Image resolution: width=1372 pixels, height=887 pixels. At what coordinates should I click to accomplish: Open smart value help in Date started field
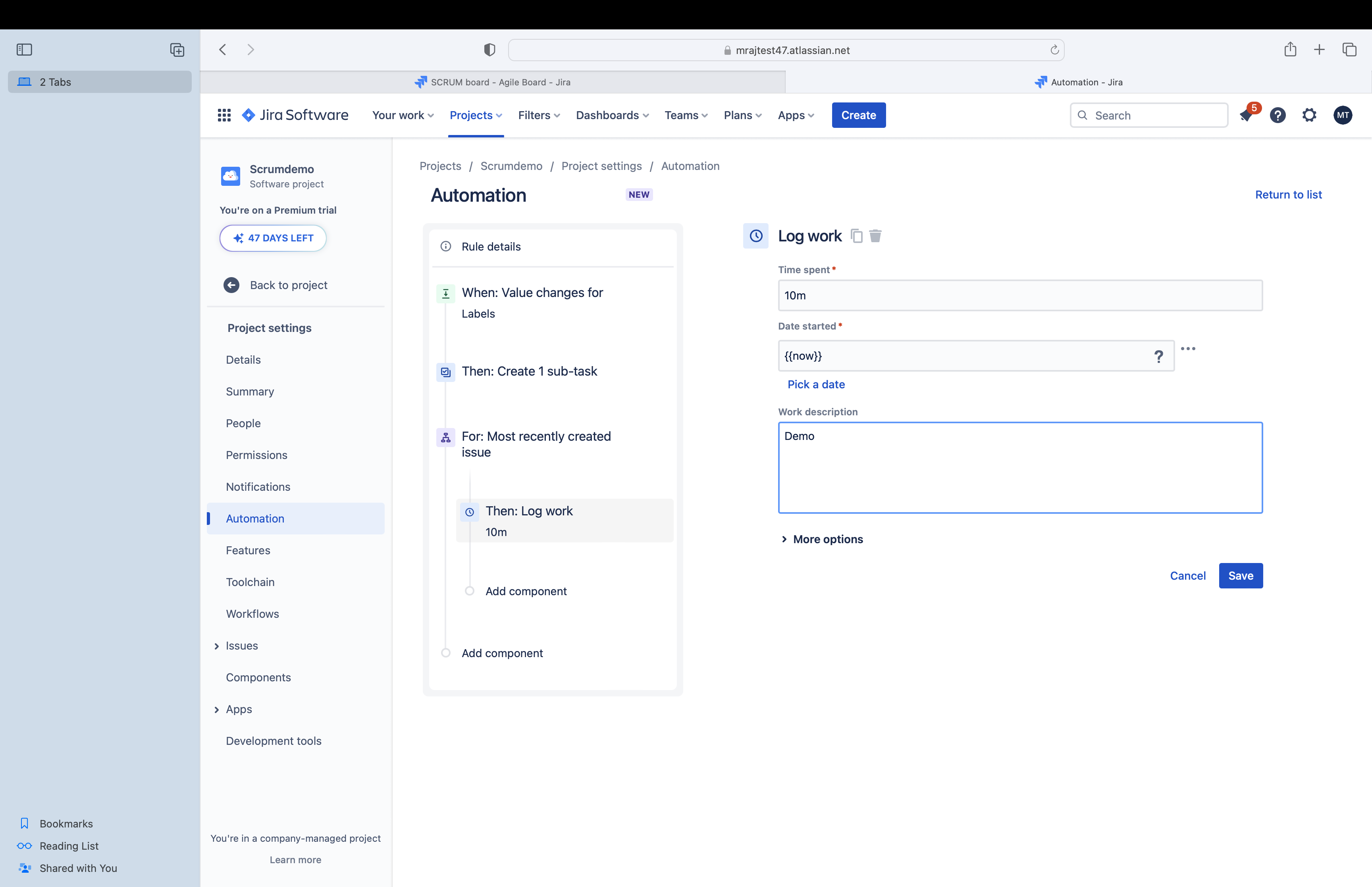point(1158,357)
